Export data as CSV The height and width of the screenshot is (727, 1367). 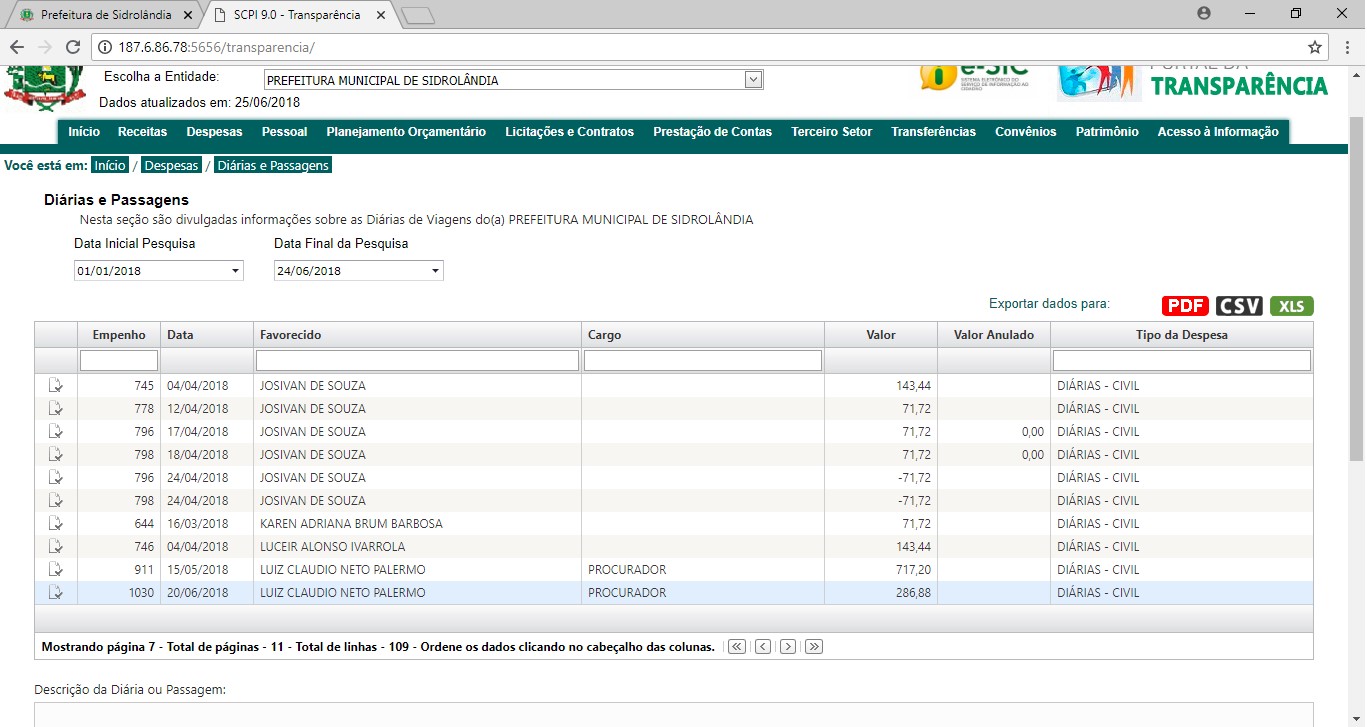click(1240, 306)
